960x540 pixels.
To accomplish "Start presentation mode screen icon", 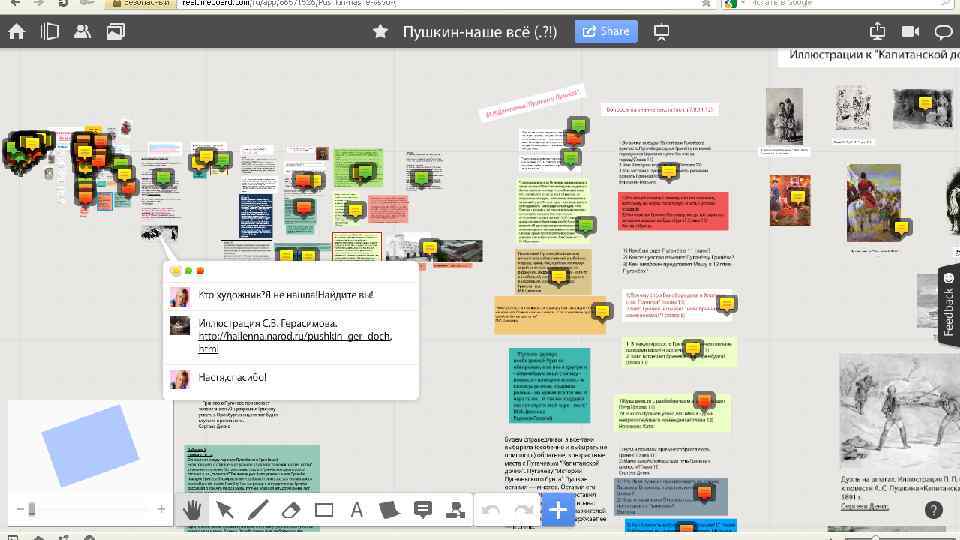I will (661, 32).
